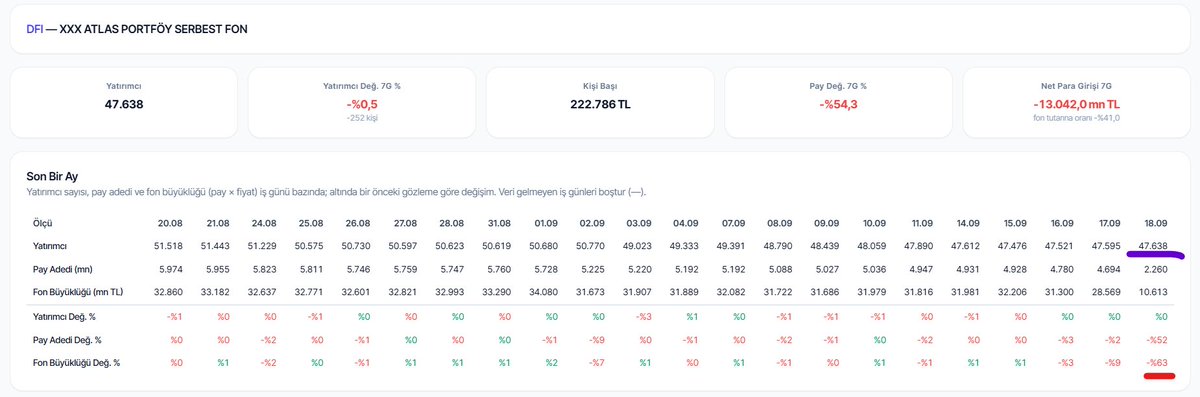
Task: Select Pay Adedi value 2.260
Action: coord(1155,269)
